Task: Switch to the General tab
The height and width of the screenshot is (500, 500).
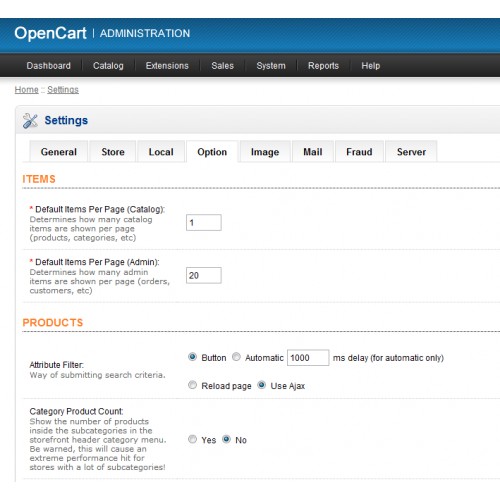Action: point(59,152)
